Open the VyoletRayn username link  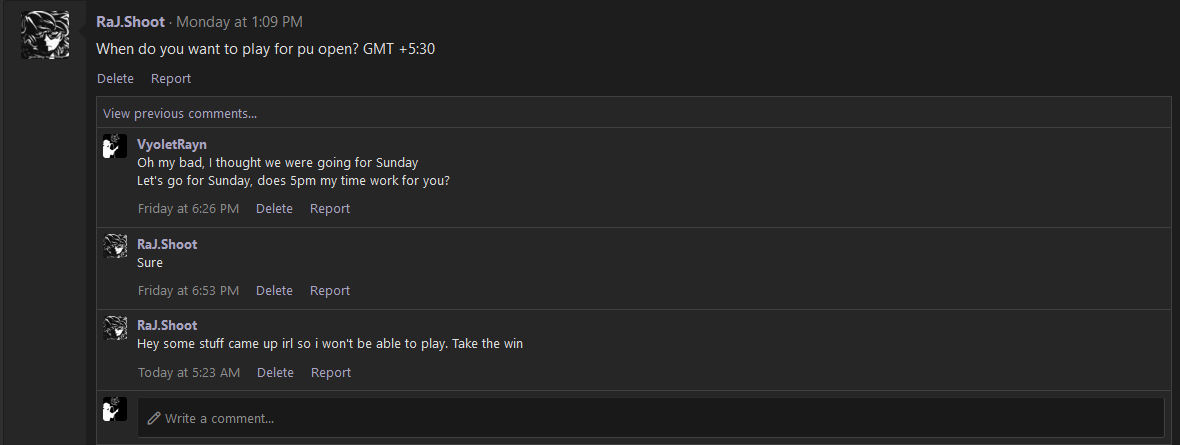[172, 144]
